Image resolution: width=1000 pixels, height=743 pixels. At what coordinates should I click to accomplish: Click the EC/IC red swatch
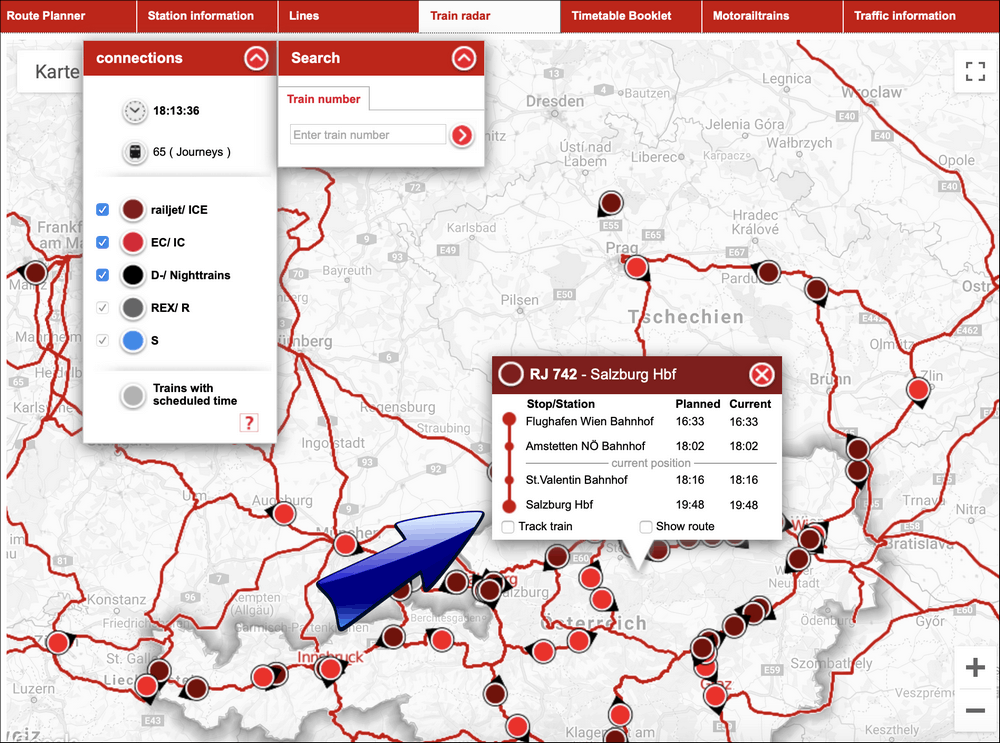[x=133, y=242]
